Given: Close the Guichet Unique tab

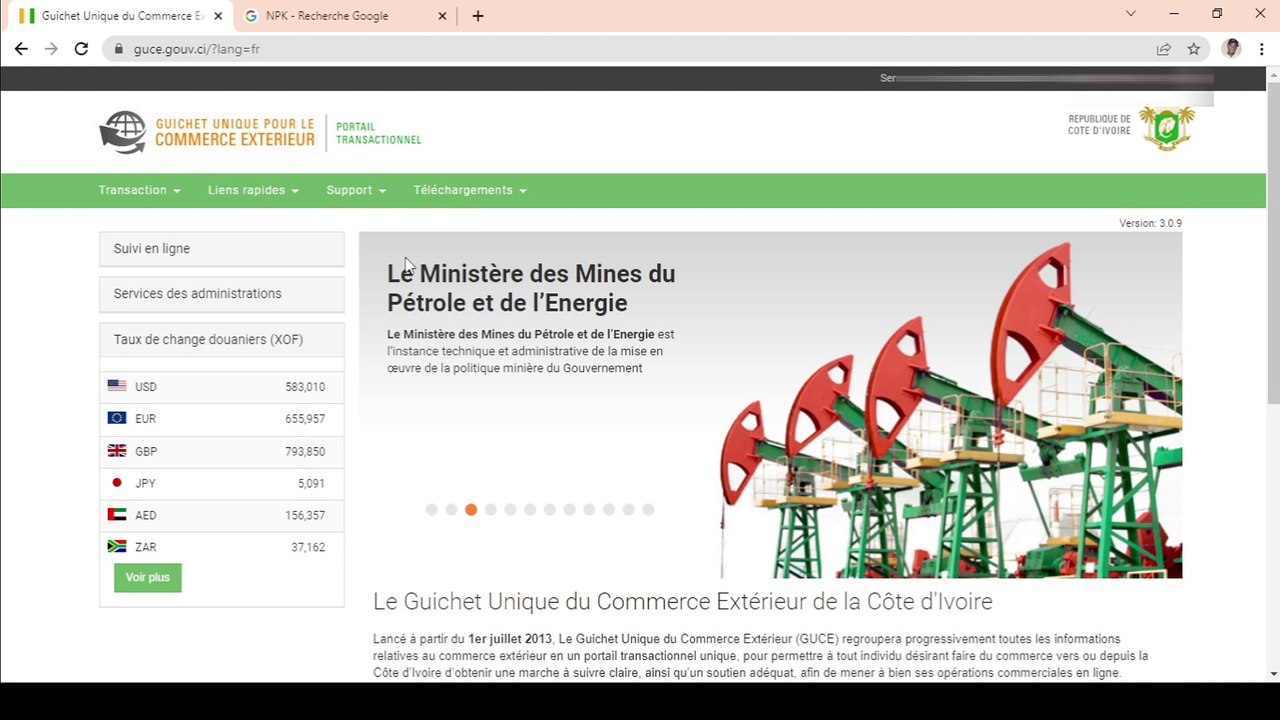Looking at the screenshot, I should click(218, 16).
